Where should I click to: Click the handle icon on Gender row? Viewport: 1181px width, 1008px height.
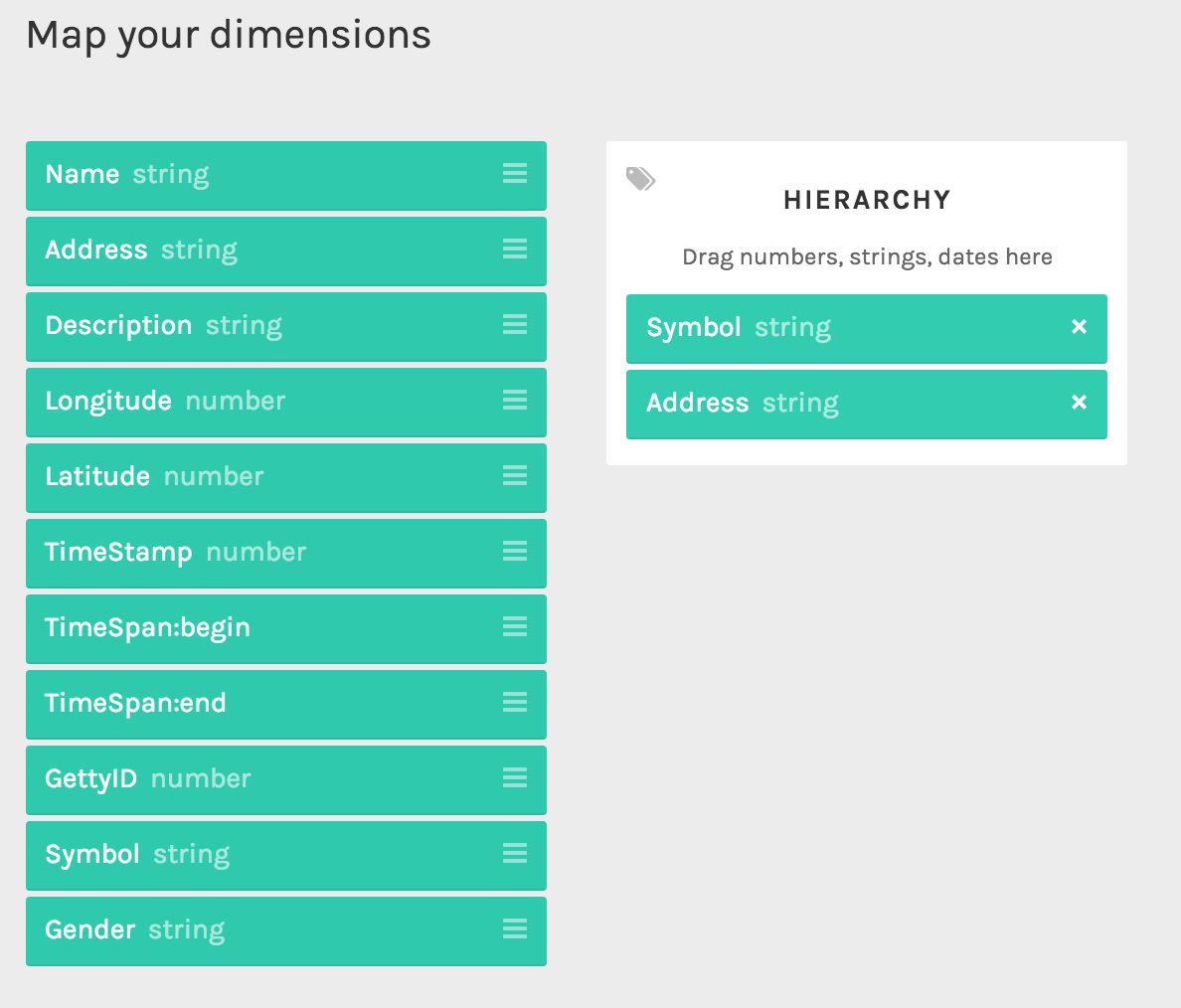[x=514, y=928]
